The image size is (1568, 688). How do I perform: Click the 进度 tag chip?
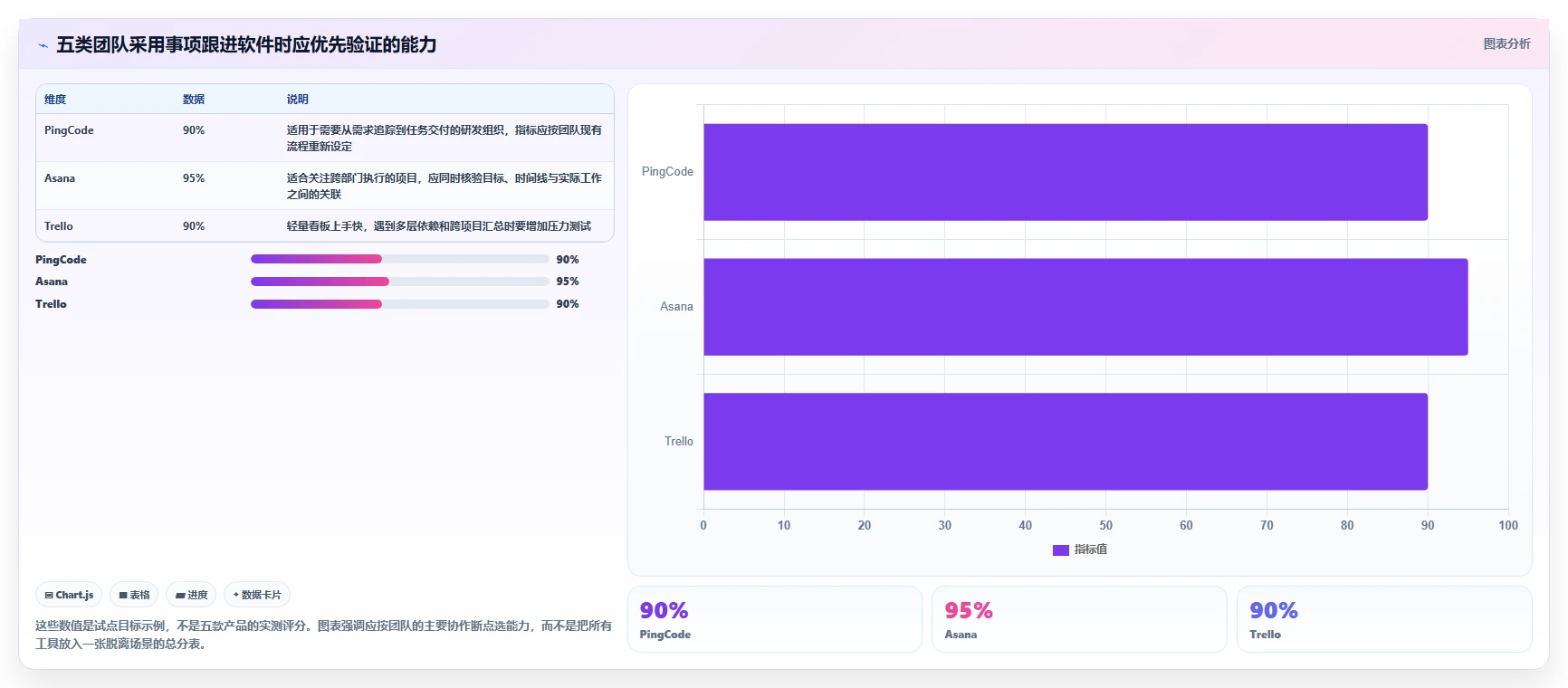[191, 595]
